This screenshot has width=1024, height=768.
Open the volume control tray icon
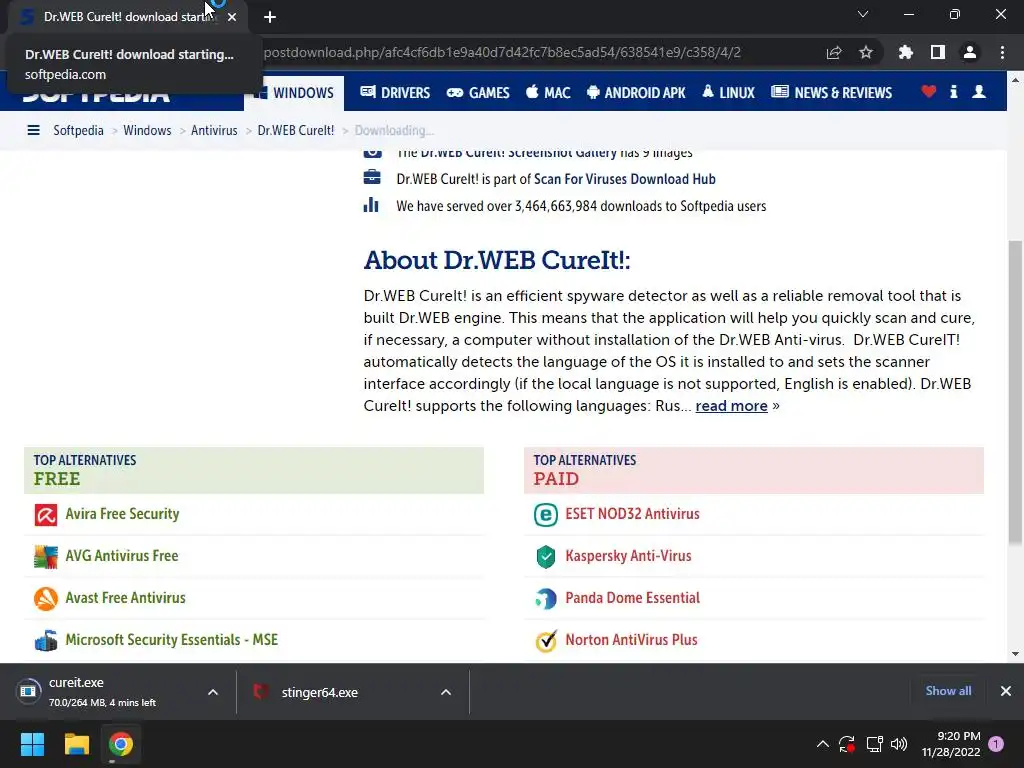pyautogui.click(x=899, y=744)
